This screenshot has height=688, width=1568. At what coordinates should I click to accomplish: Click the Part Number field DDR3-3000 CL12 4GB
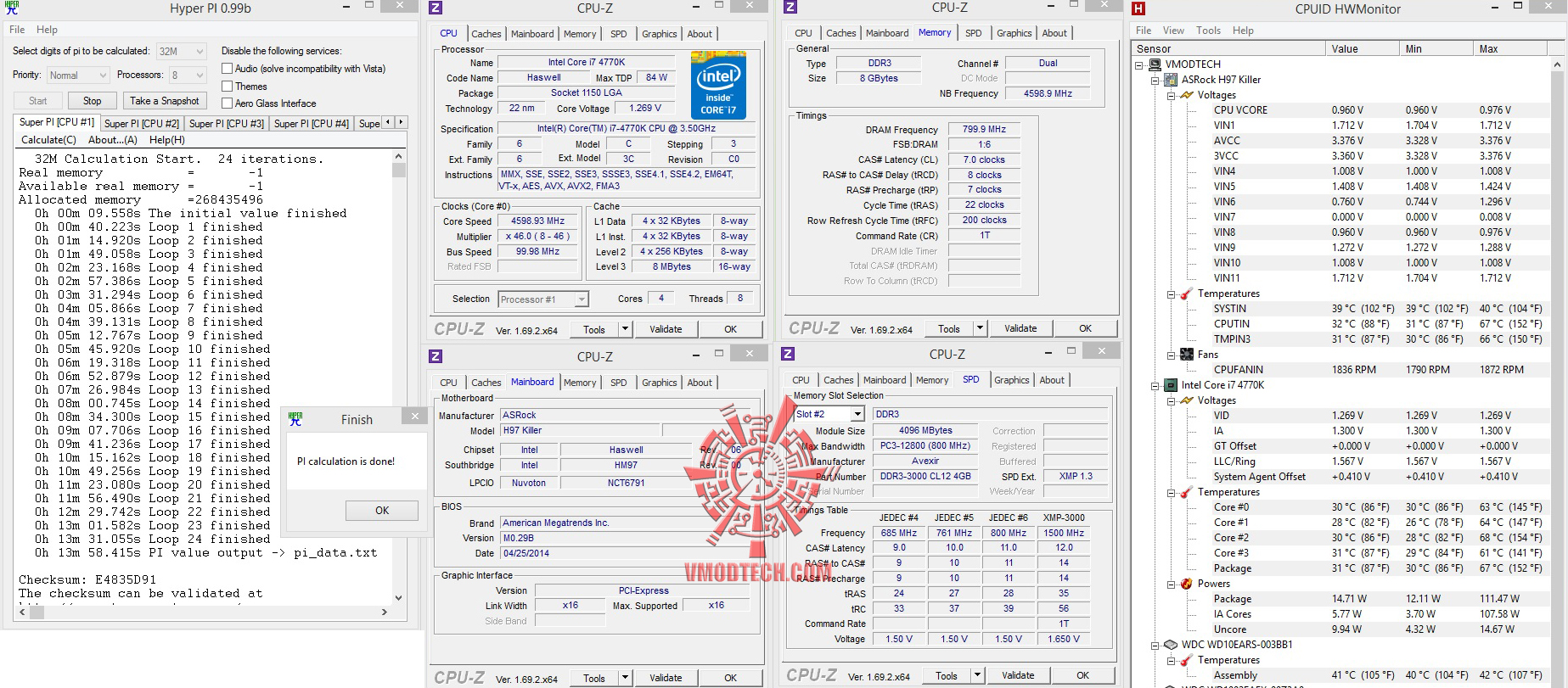point(925,477)
